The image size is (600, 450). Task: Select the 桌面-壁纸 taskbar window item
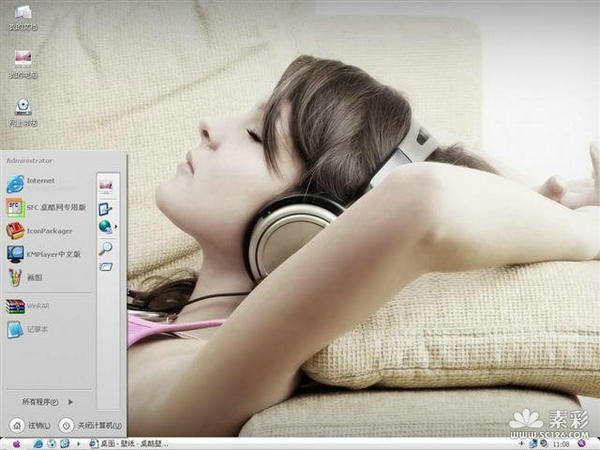pyautogui.click(x=128, y=442)
